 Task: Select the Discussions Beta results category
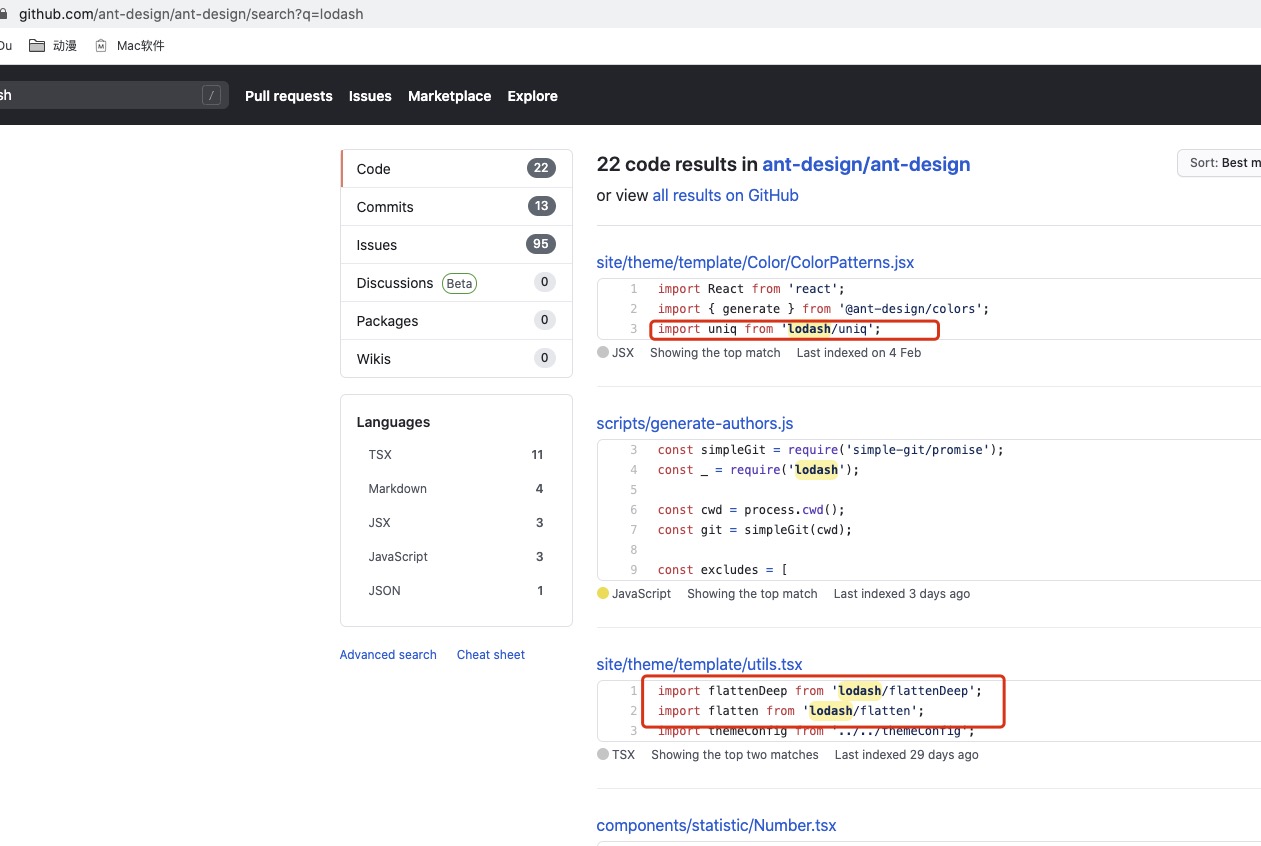tap(456, 283)
